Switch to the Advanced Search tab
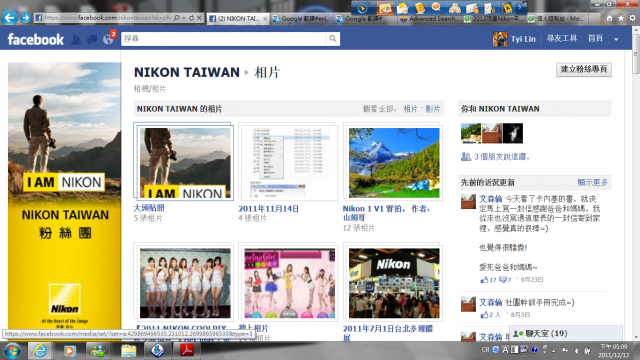 (430, 19)
